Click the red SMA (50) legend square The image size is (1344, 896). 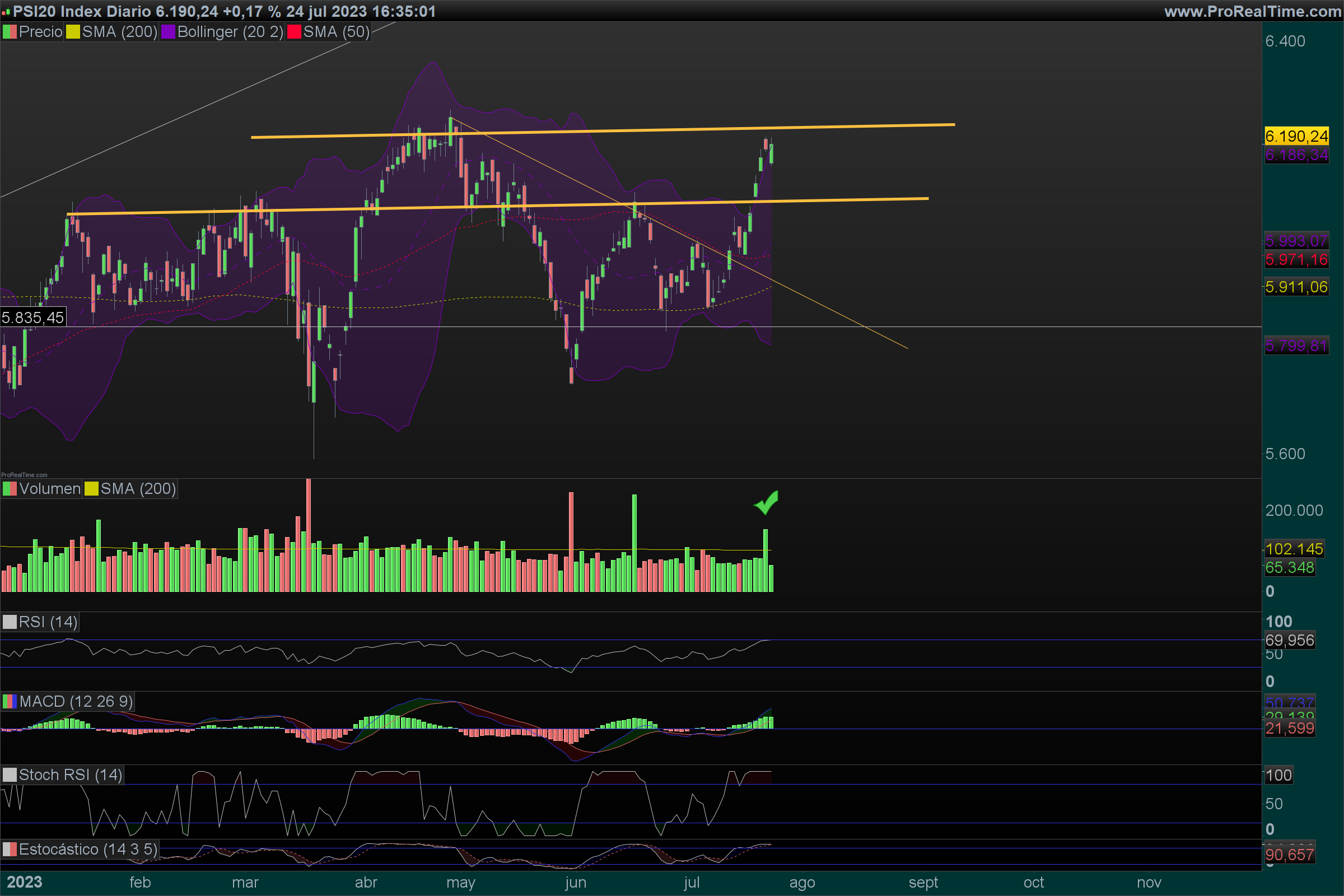(x=293, y=32)
